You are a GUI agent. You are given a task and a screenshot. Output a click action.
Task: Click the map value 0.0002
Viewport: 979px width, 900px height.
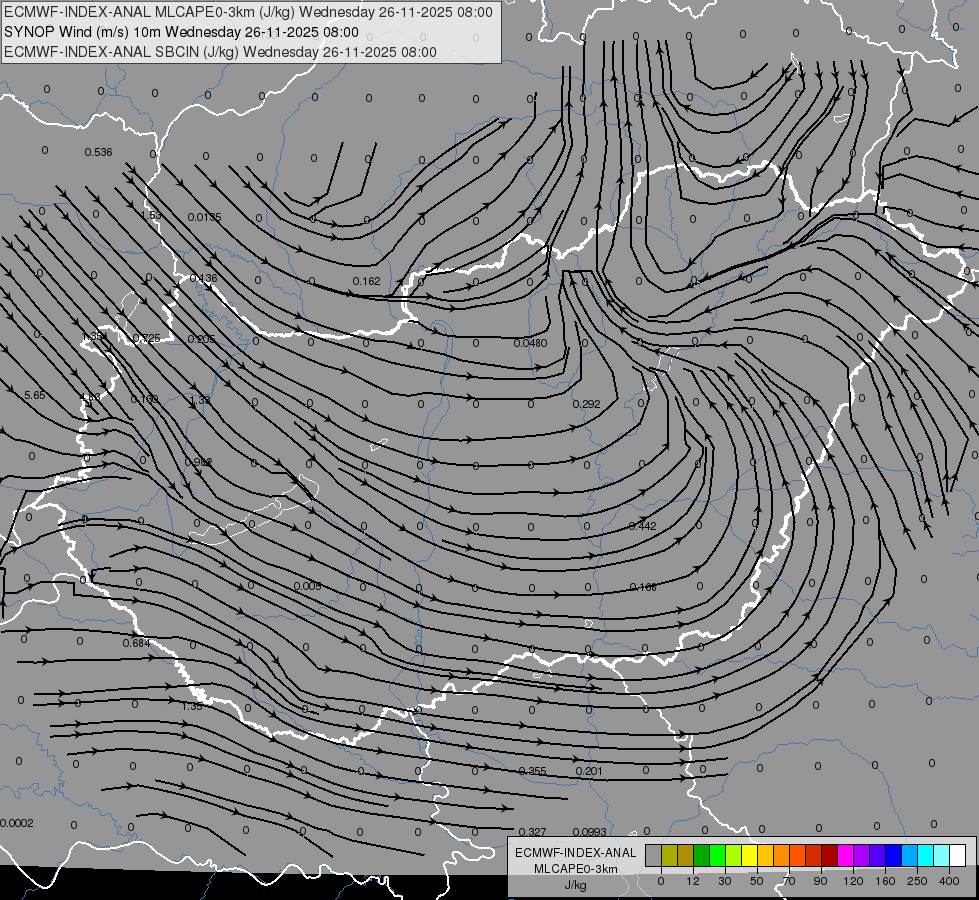click(x=17, y=823)
